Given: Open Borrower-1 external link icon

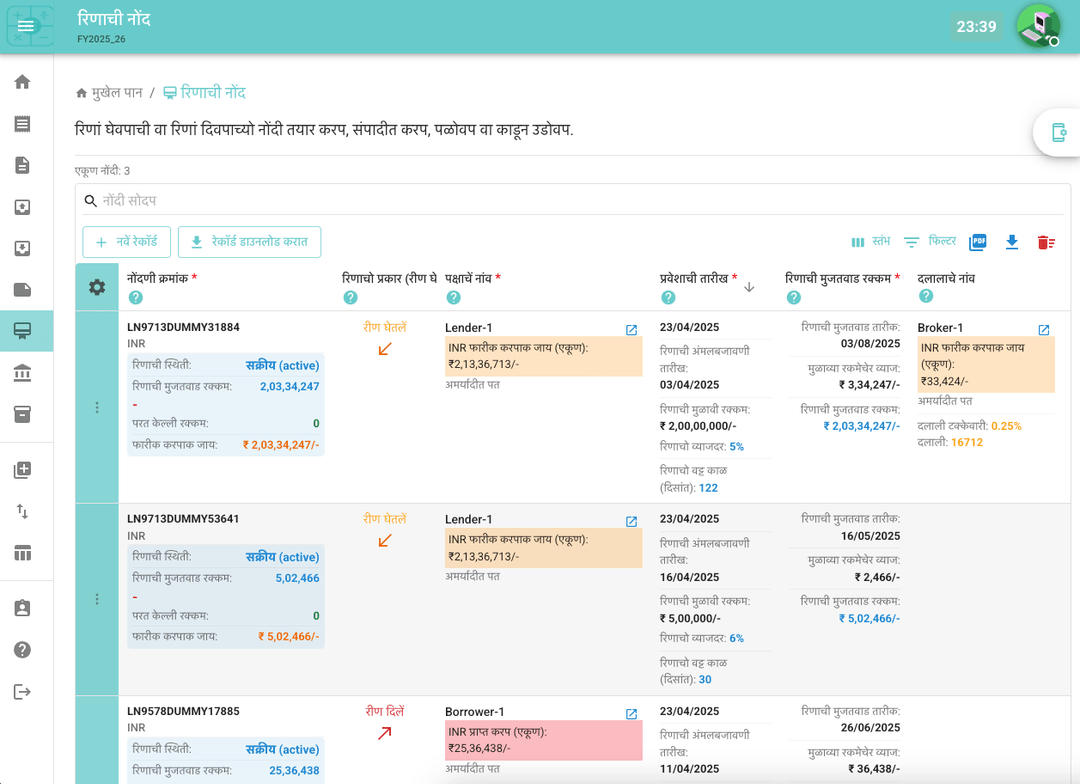Looking at the screenshot, I should (x=631, y=714).
